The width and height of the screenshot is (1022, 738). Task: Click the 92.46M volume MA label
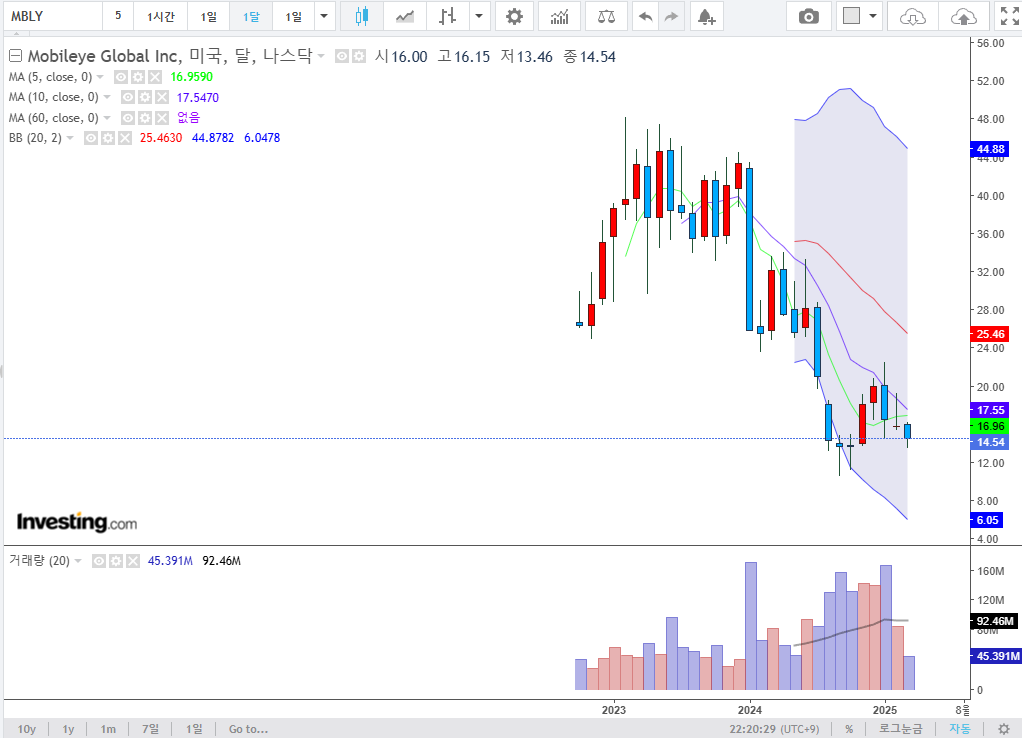click(995, 621)
